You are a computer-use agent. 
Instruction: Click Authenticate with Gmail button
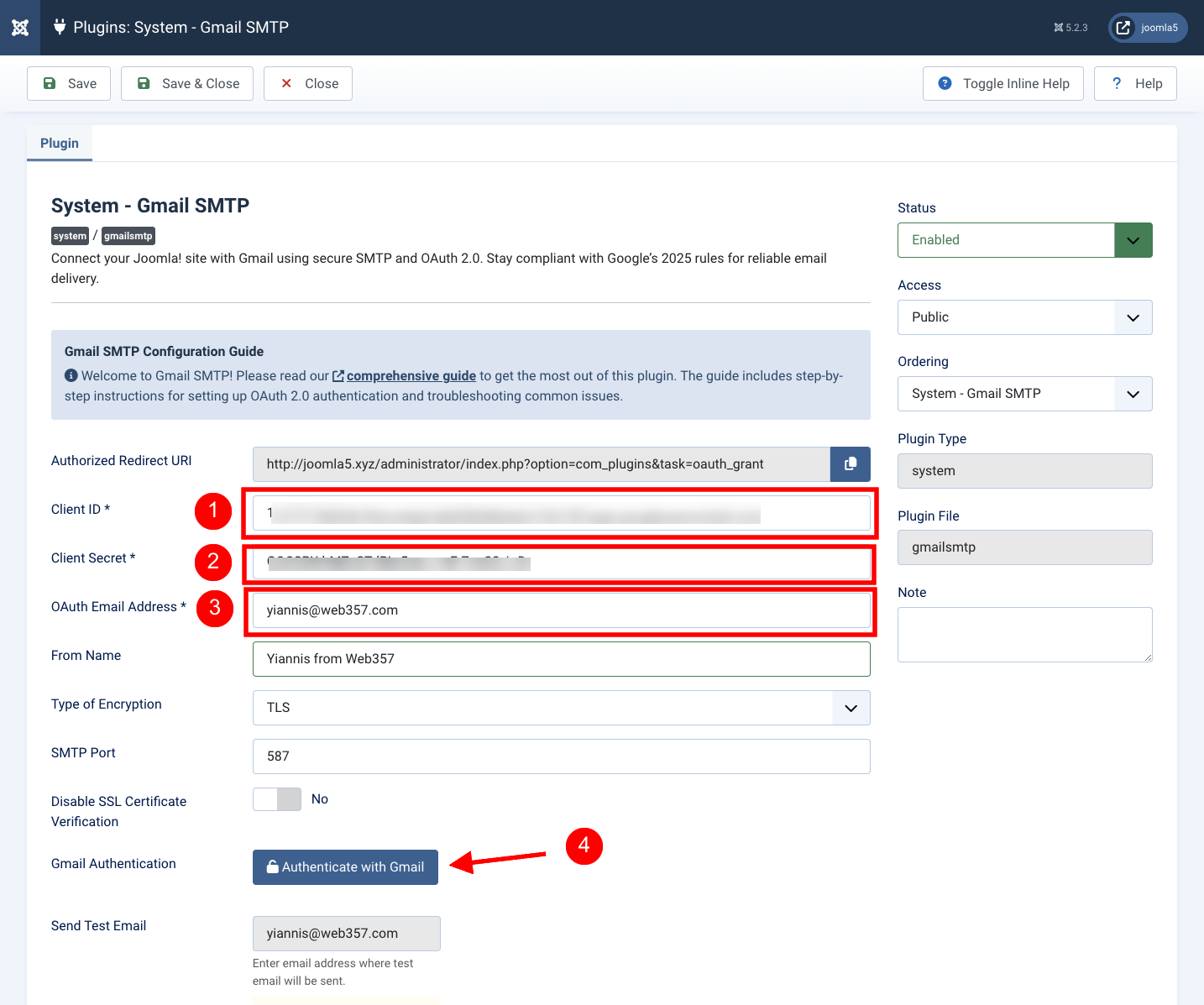(345, 867)
